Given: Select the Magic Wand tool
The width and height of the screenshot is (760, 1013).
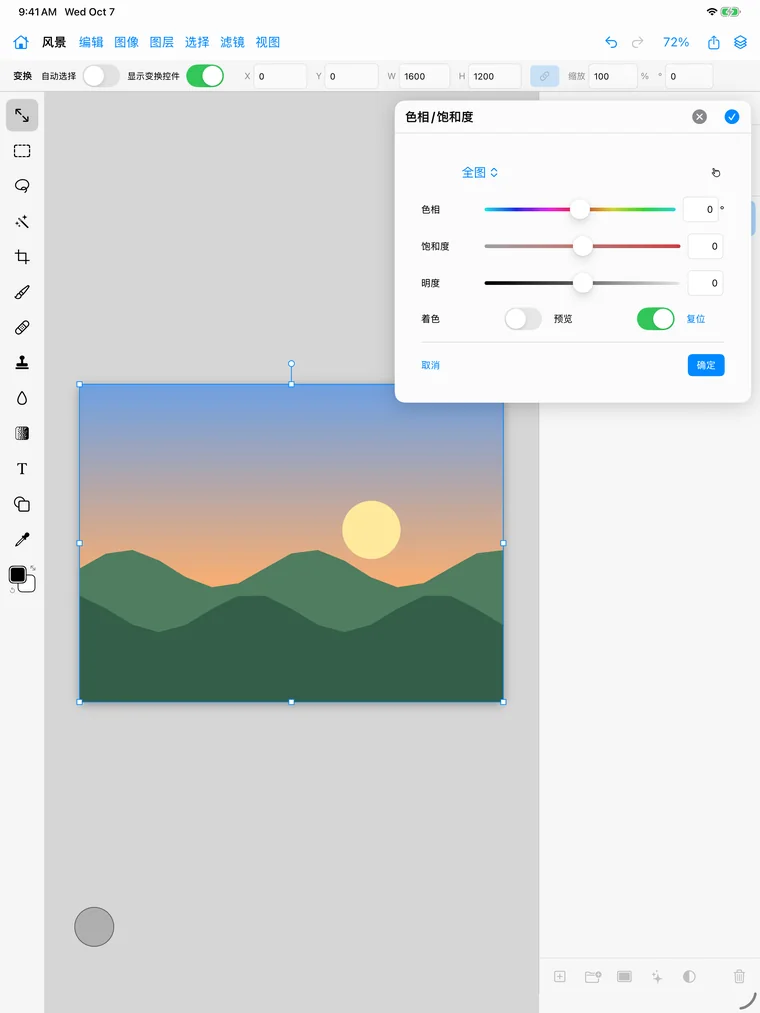Looking at the screenshot, I should click(22, 222).
